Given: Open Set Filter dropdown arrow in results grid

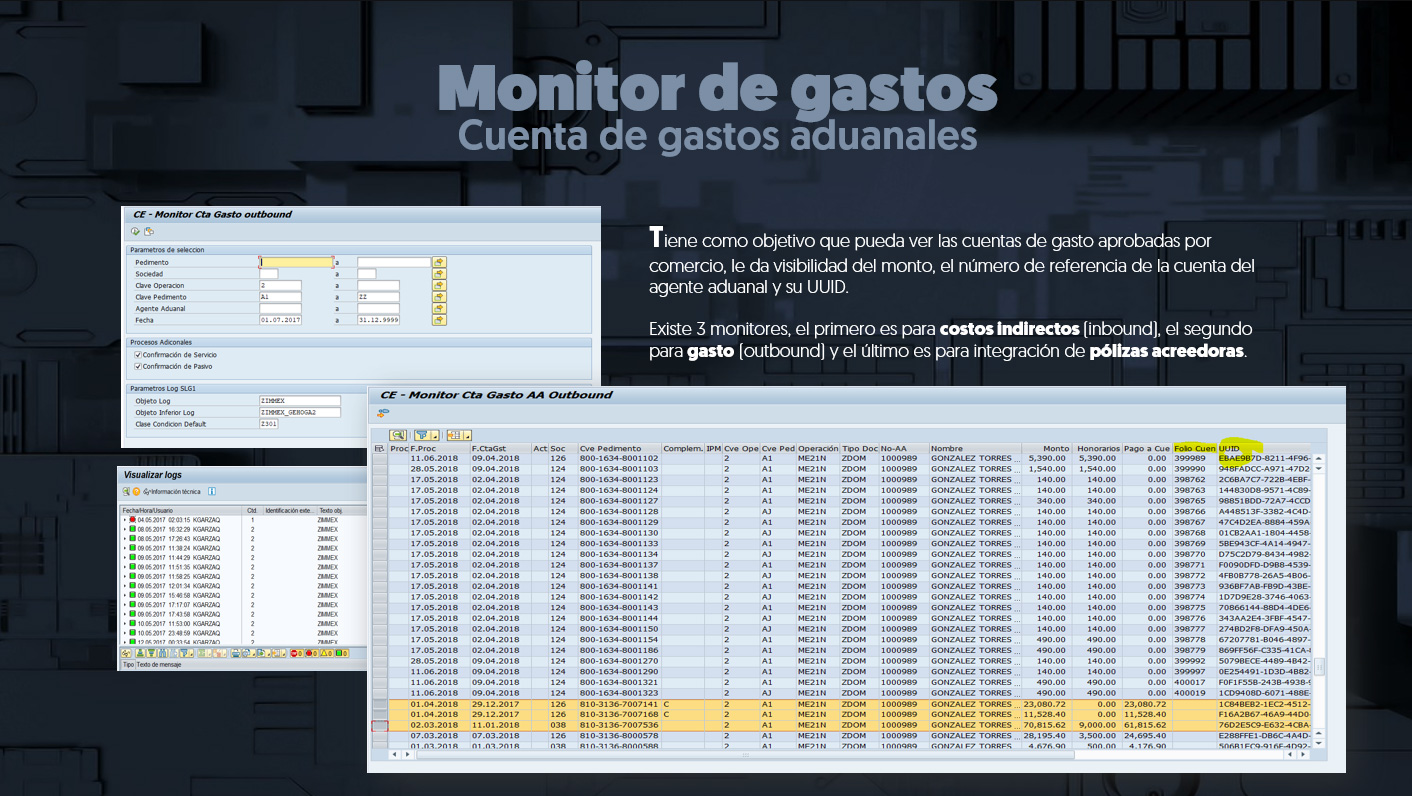Looking at the screenshot, I should (x=436, y=436).
